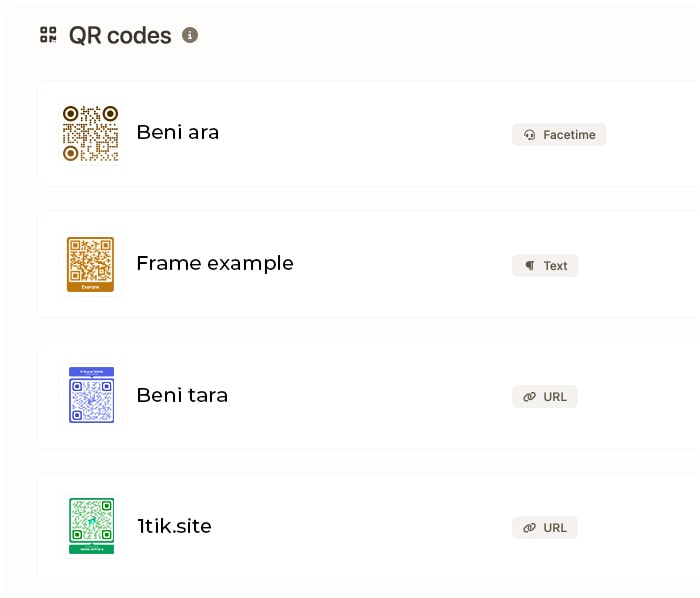Viewport: 700px width, 598px height.
Task: Click the QR codes grid icon in heading
Action: (x=48, y=35)
